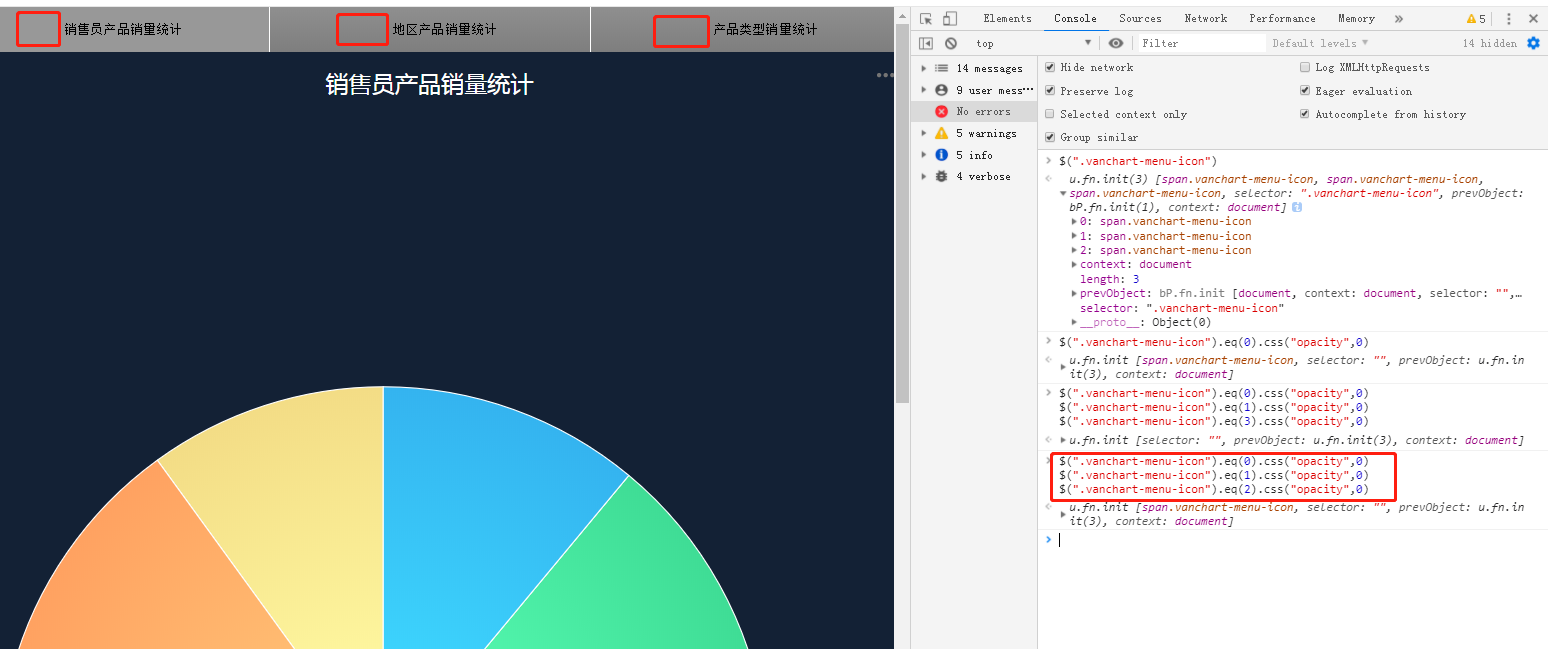1548x649 pixels.
Task: Click the blue info icon beside 5 info
Action: pos(941,155)
